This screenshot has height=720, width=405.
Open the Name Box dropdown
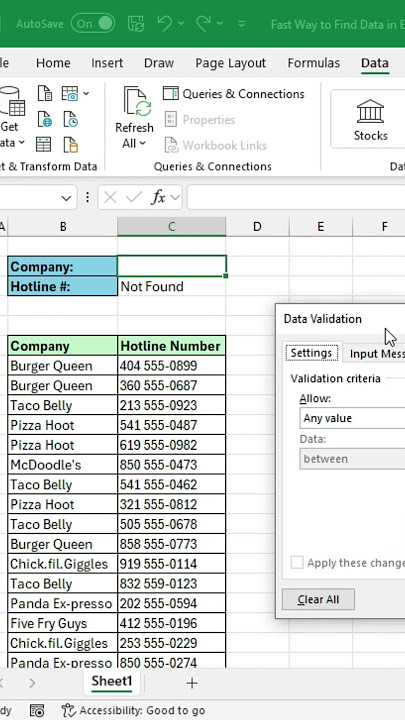tap(66, 198)
